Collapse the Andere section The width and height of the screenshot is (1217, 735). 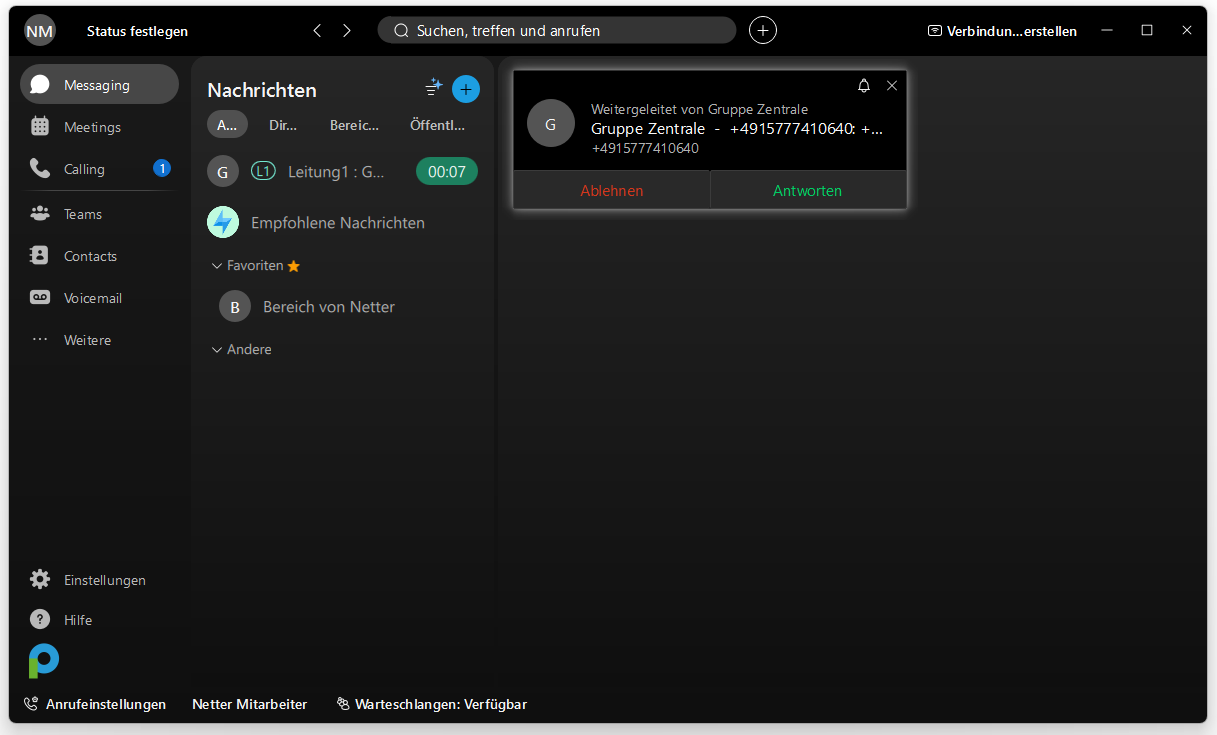pyautogui.click(x=217, y=350)
